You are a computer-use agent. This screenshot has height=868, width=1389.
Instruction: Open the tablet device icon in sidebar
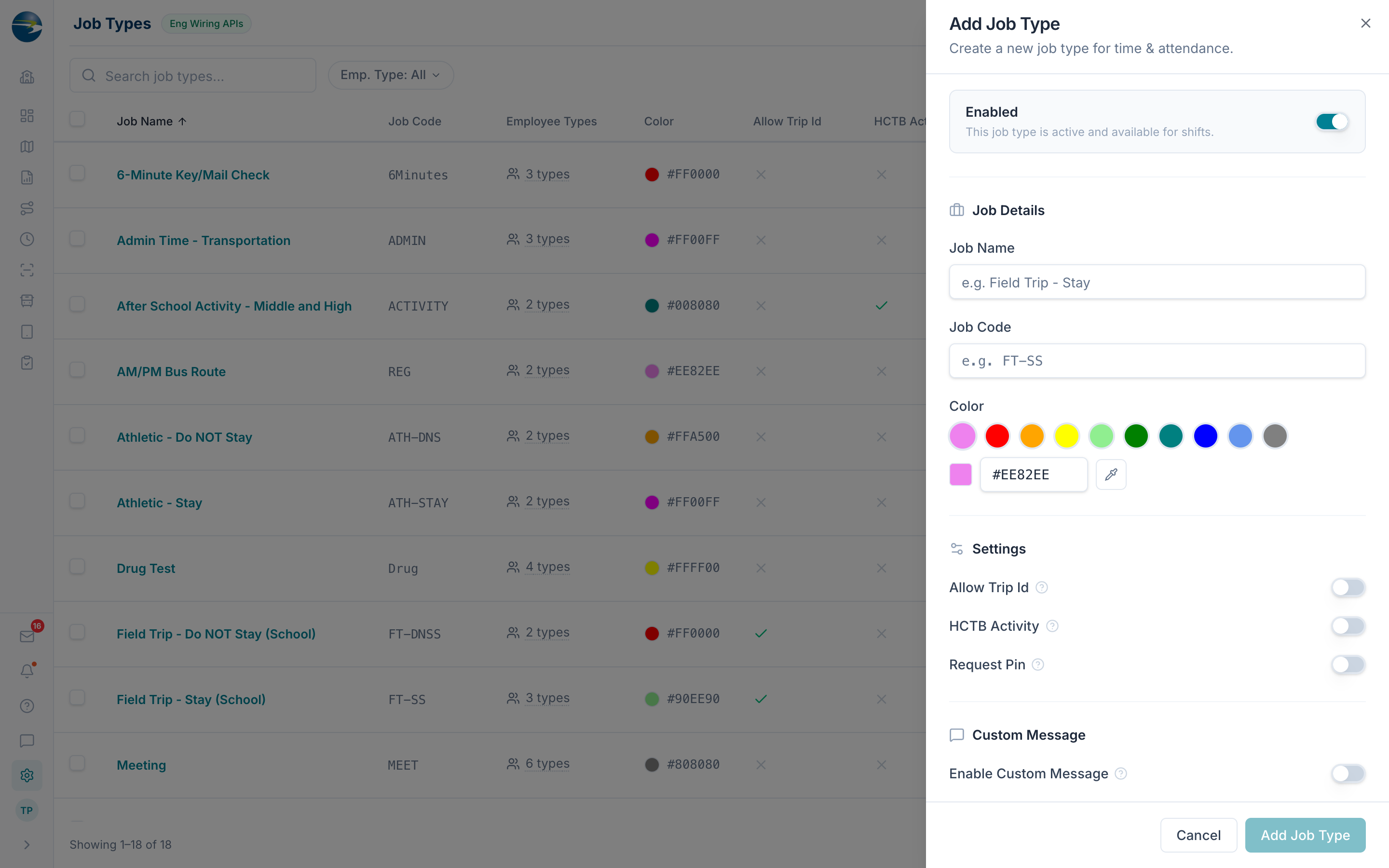click(x=27, y=332)
